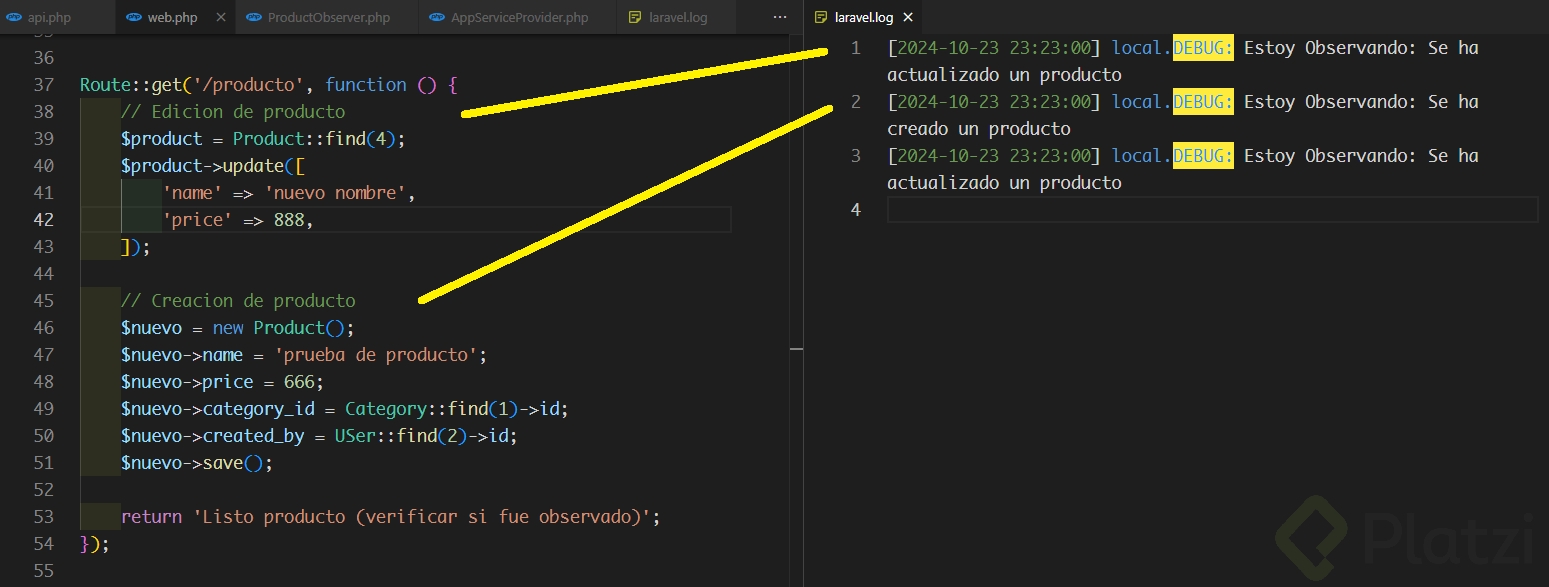Image resolution: width=1549 pixels, height=587 pixels.
Task: Click the PHP icon on api.php tab
Action: click(14, 18)
